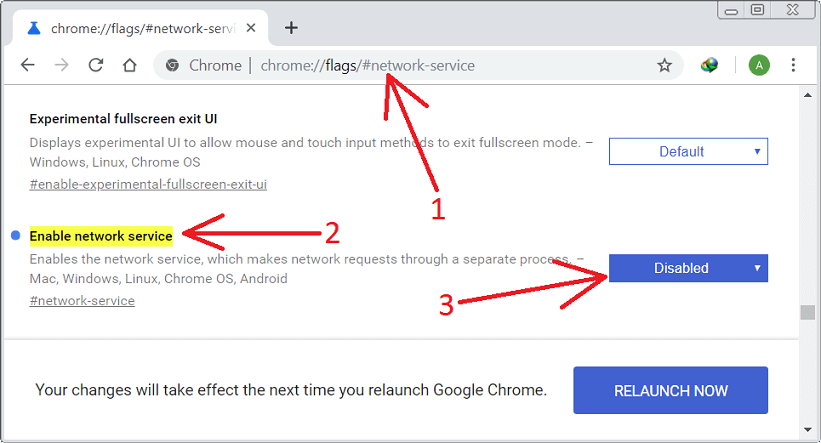This screenshot has width=821, height=443.
Task: Focus the address bar URL
Action: [x=368, y=65]
